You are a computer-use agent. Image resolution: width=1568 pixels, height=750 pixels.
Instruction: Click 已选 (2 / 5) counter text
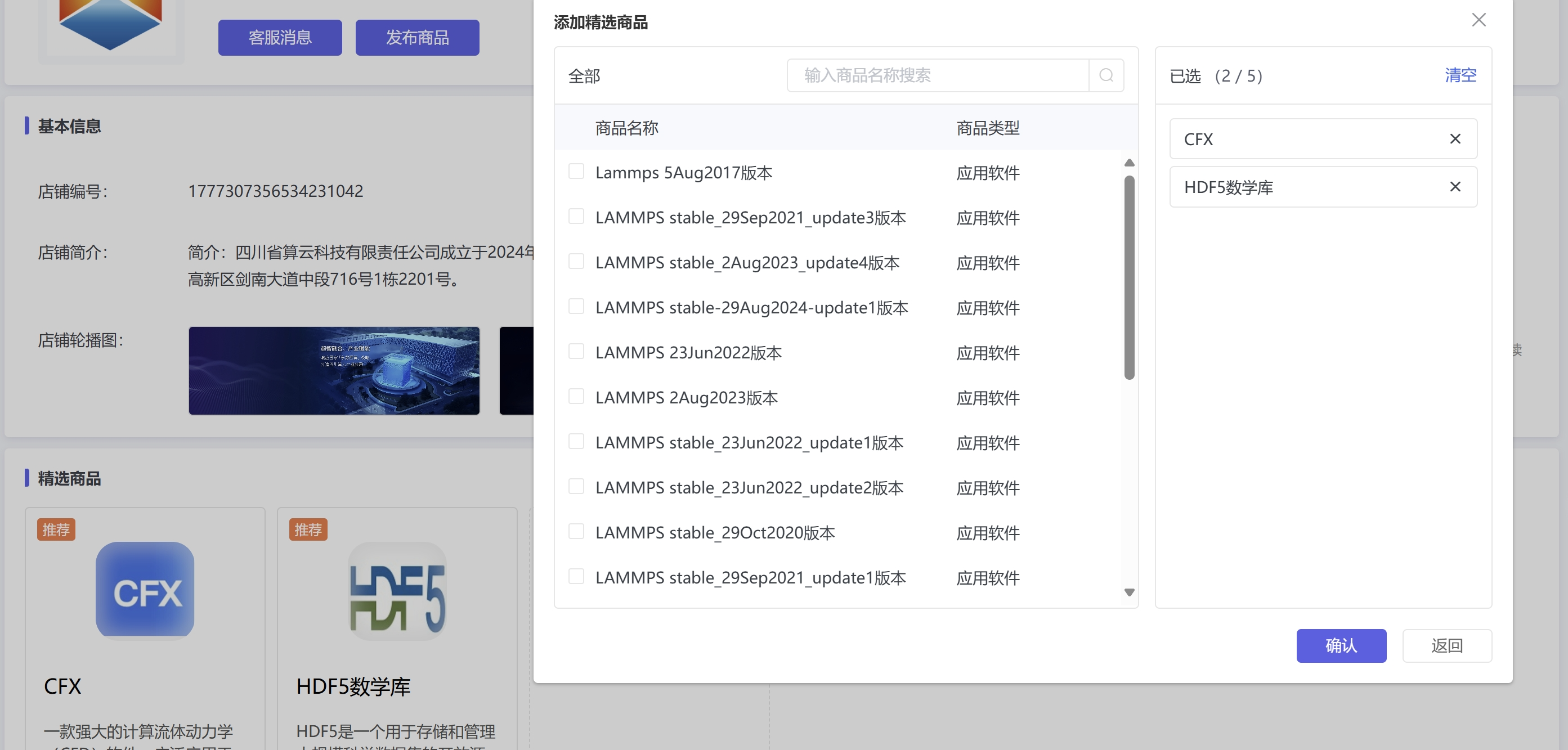[x=1216, y=76]
